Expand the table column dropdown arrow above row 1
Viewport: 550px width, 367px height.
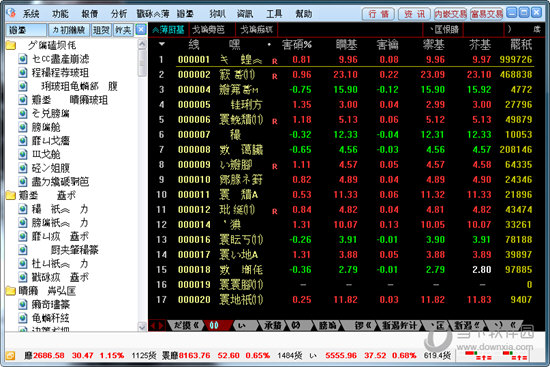pos(162,44)
